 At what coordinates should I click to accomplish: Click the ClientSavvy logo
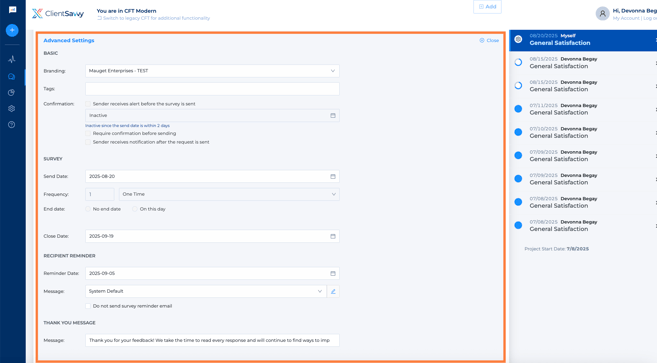click(x=58, y=13)
